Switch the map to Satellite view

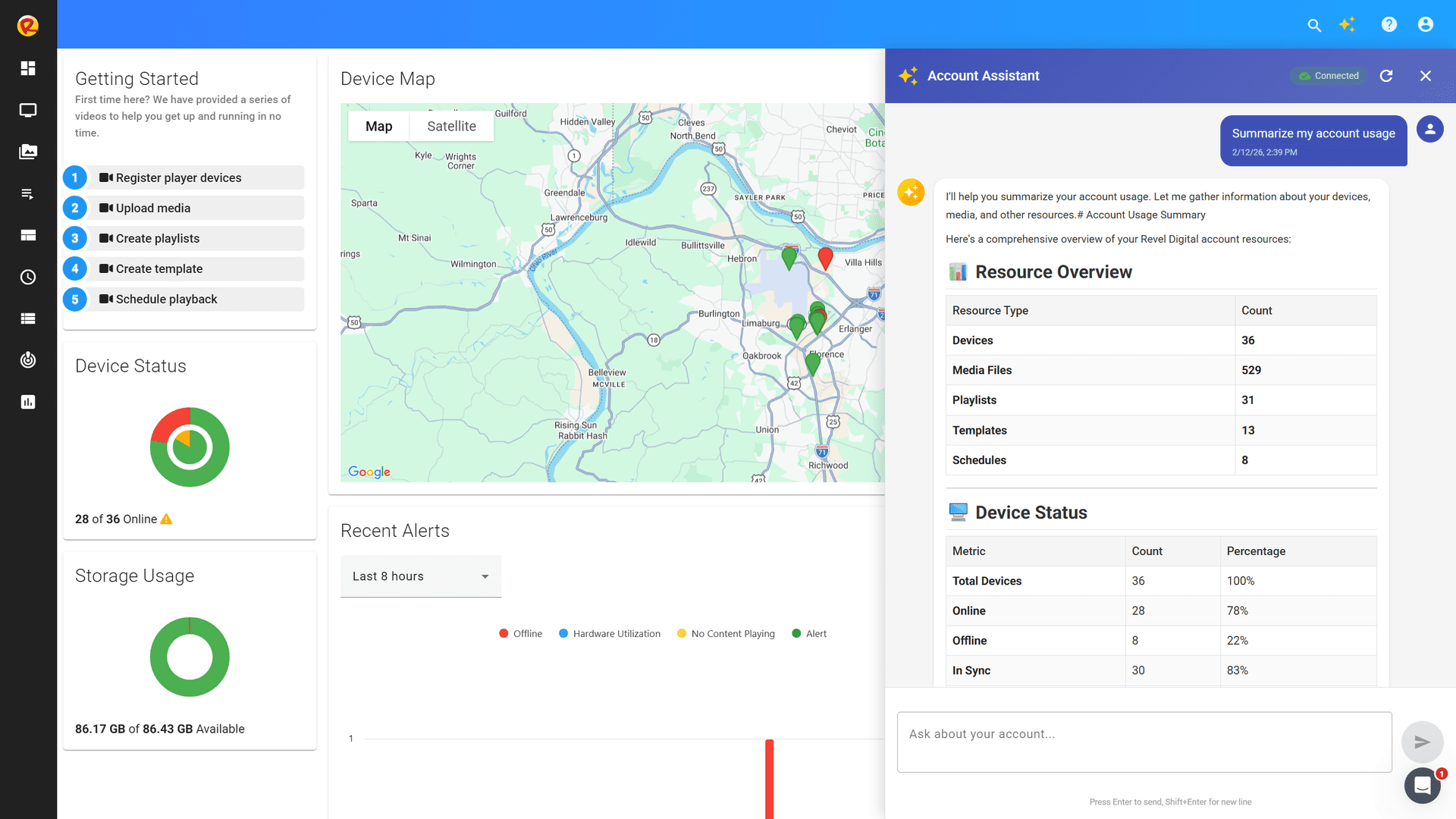click(x=451, y=127)
